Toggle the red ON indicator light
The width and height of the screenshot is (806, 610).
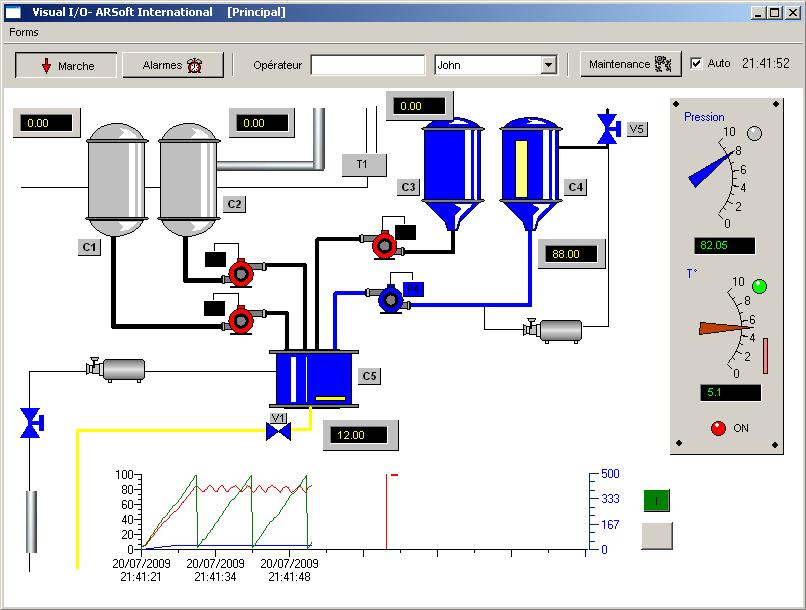(717, 428)
